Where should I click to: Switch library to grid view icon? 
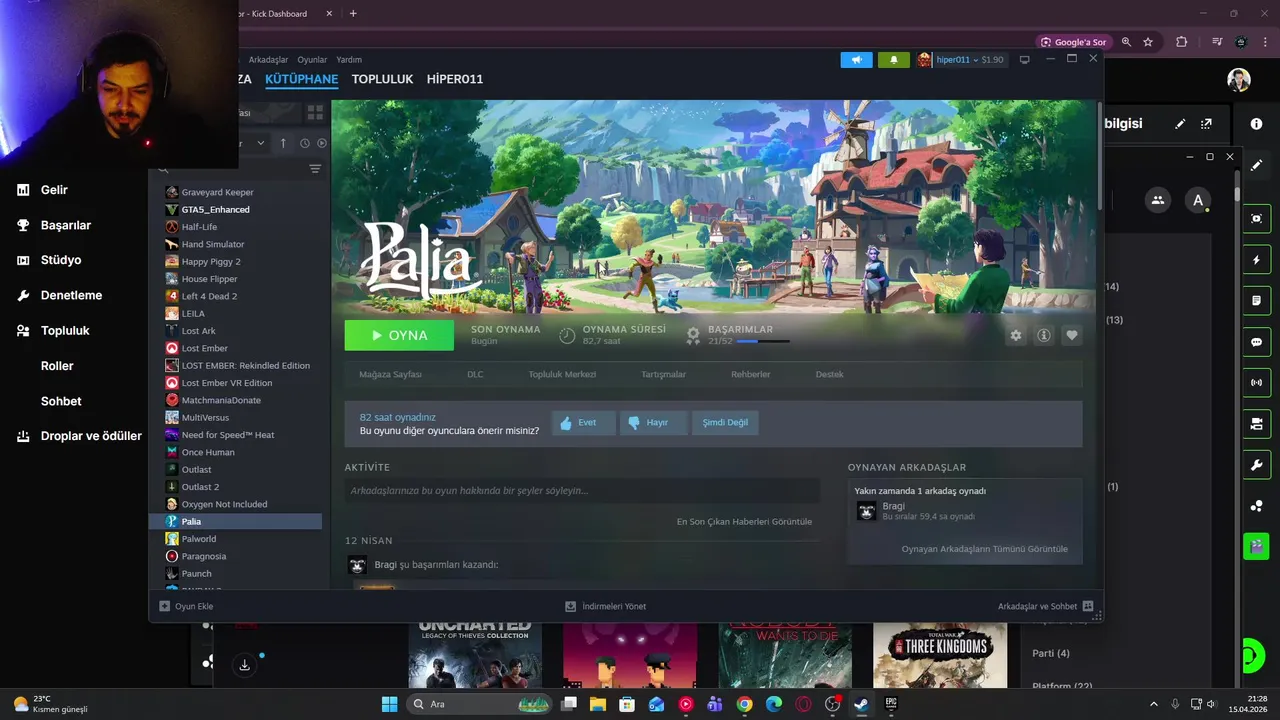pyautogui.click(x=315, y=113)
